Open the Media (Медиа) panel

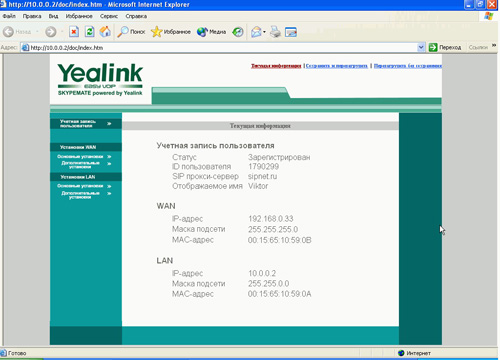211,32
